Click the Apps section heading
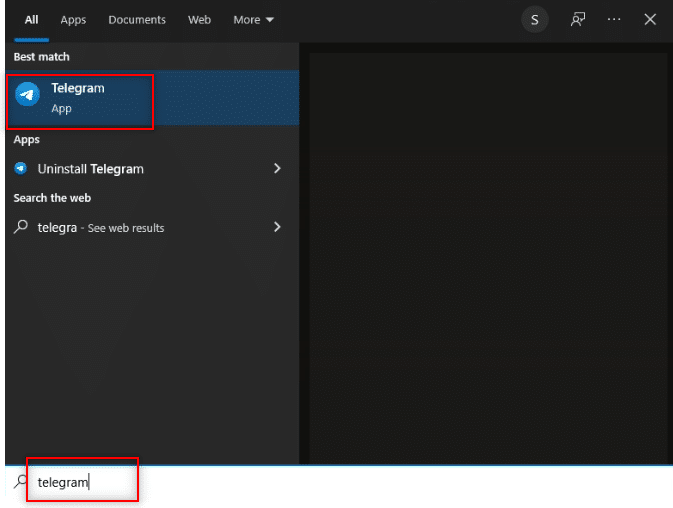The width and height of the screenshot is (673, 508). (27, 139)
